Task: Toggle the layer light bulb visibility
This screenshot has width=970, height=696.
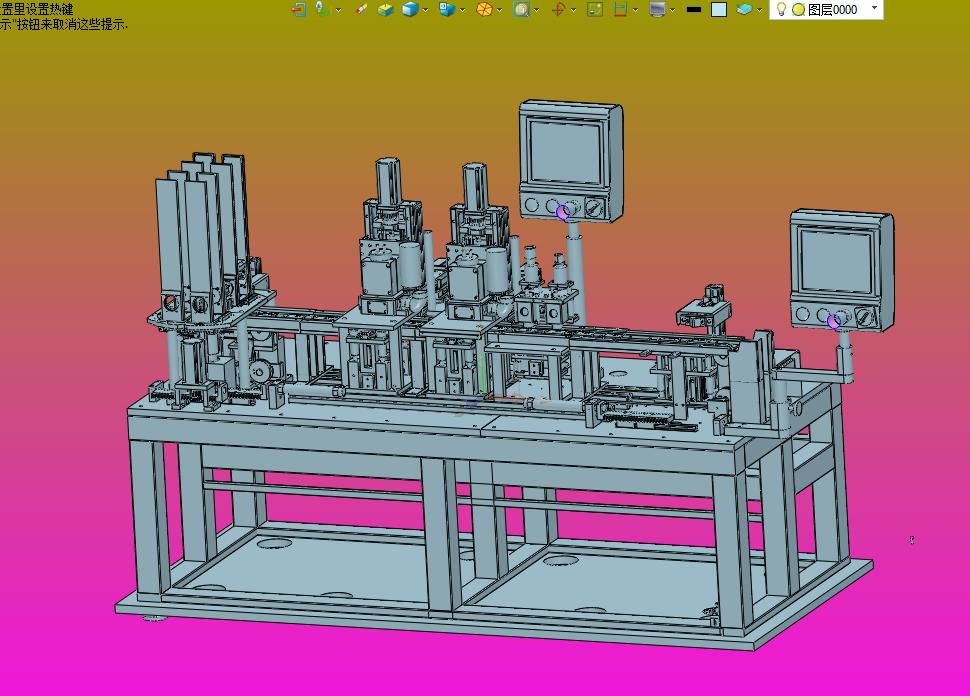Action: [781, 9]
